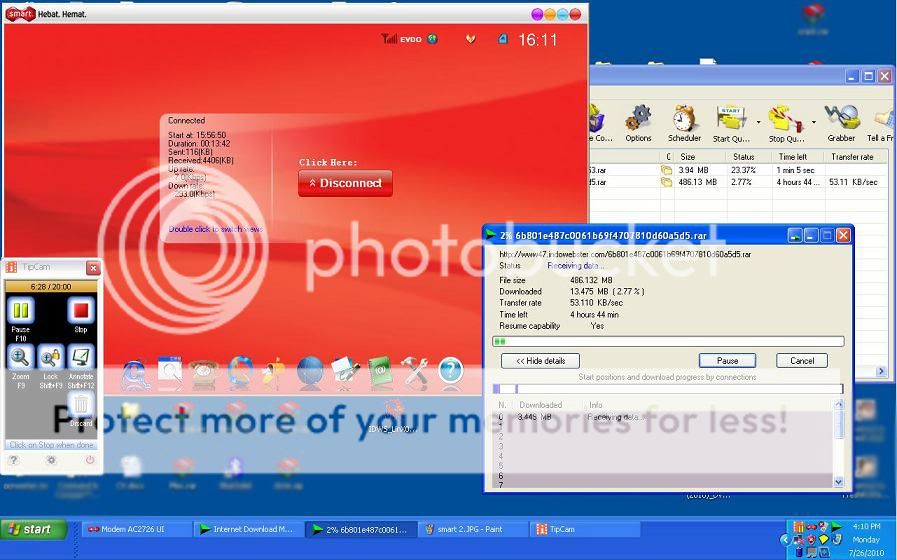The height and width of the screenshot is (560, 897).
Task: Open the mailbox icon in Smart dock
Action: click(274, 372)
